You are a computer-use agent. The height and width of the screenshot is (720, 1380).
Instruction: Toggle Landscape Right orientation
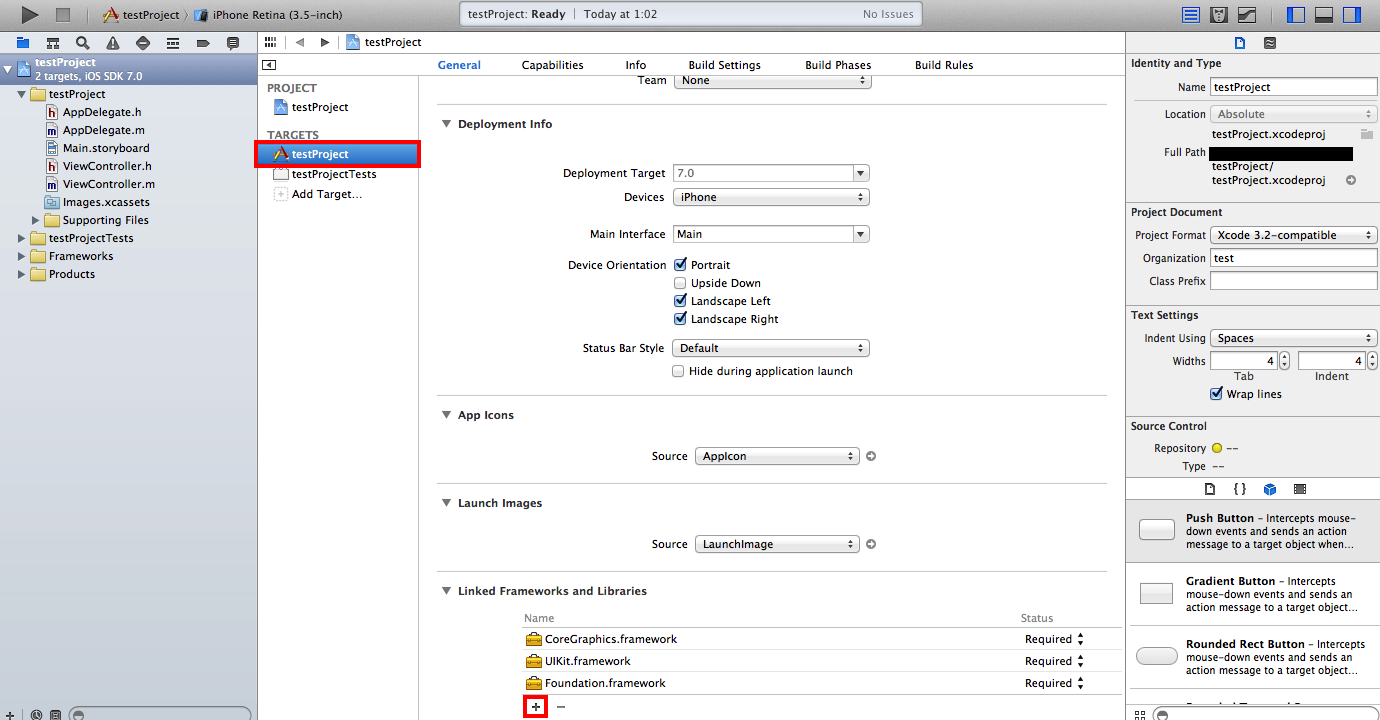pyautogui.click(x=680, y=319)
